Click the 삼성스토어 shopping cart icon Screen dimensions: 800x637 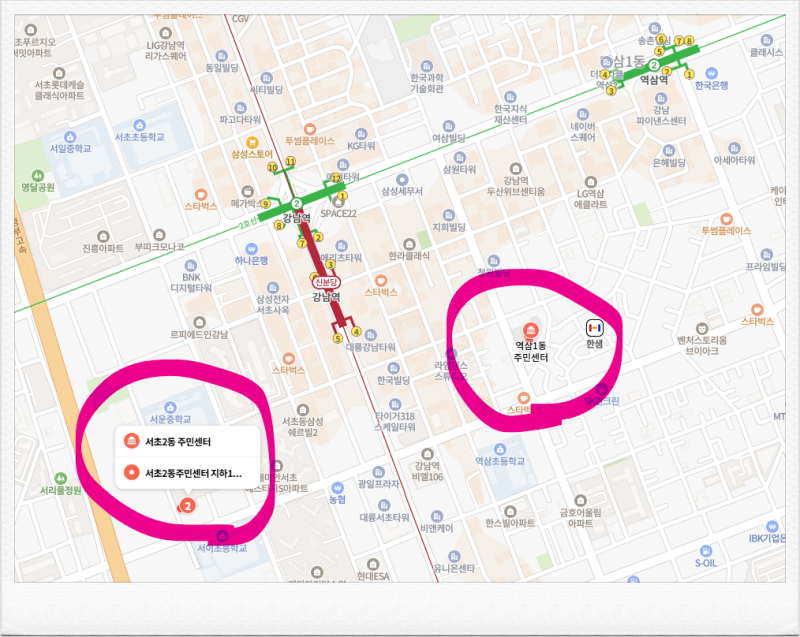coord(252,142)
